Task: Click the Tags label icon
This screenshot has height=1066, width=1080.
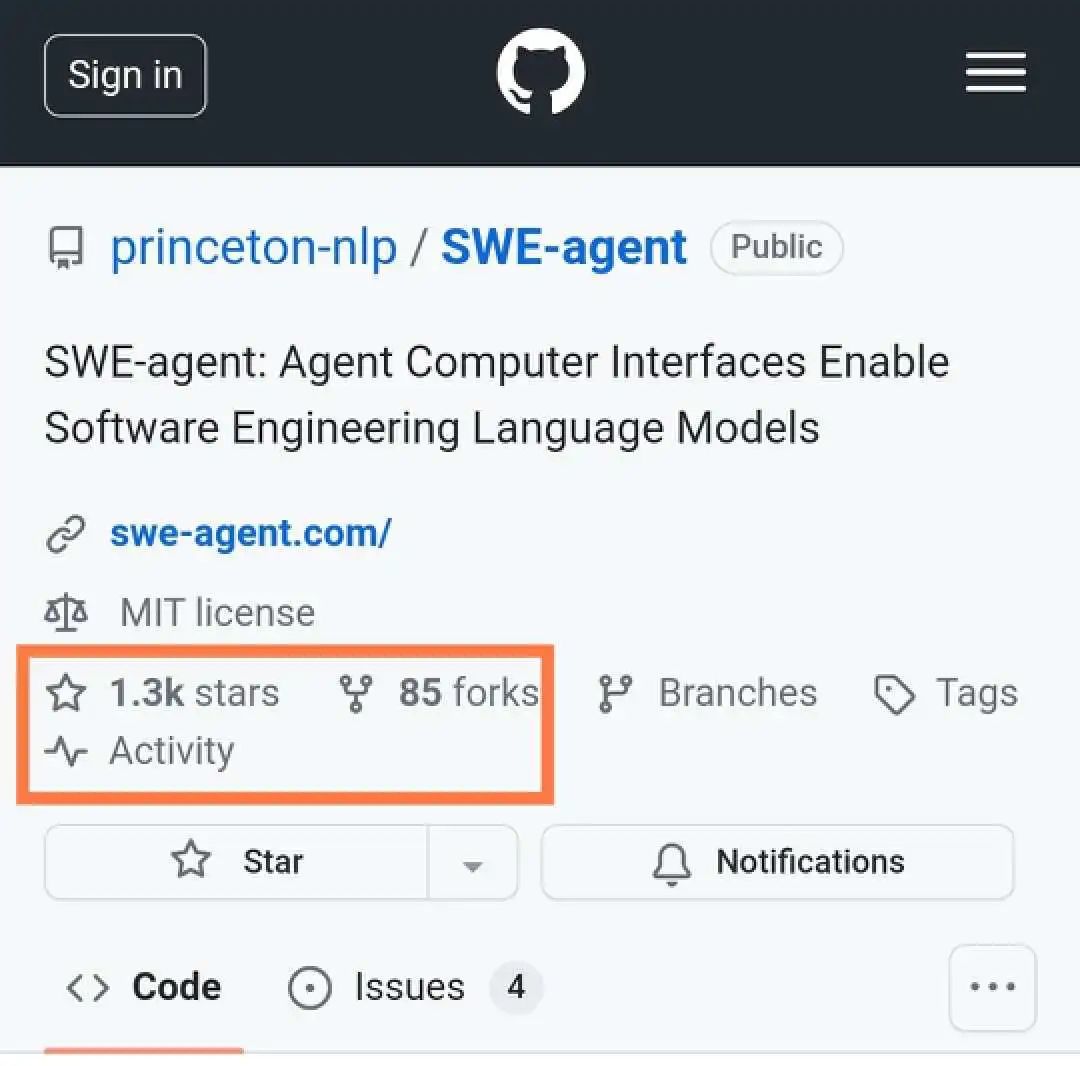Action: pyautogui.click(x=894, y=694)
